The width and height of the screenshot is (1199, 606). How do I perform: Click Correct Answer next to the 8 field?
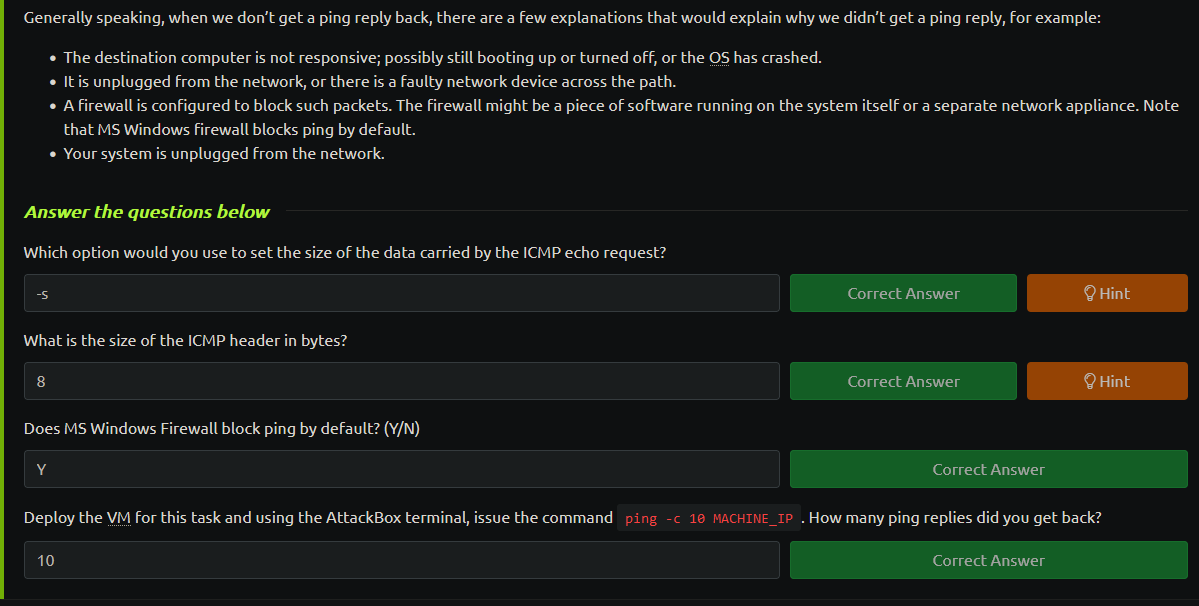[903, 381]
